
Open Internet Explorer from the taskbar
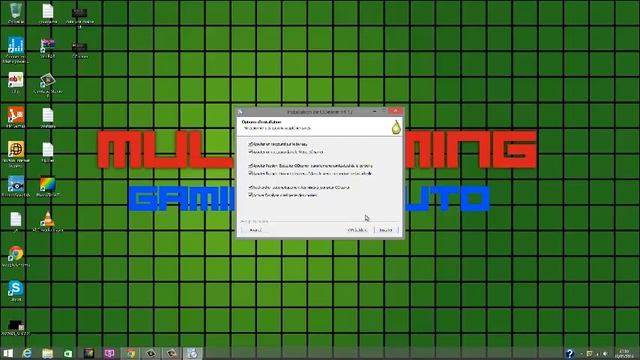coord(27,353)
